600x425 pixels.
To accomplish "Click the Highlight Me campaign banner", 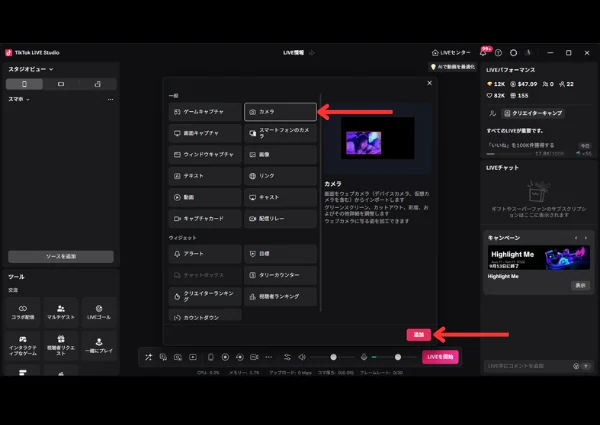I will coord(539,258).
